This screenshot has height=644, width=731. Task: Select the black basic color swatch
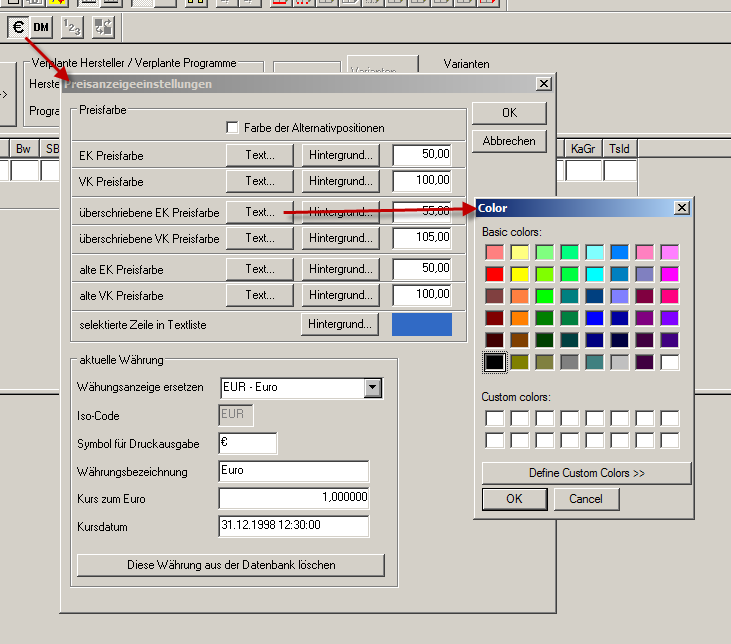pos(494,362)
